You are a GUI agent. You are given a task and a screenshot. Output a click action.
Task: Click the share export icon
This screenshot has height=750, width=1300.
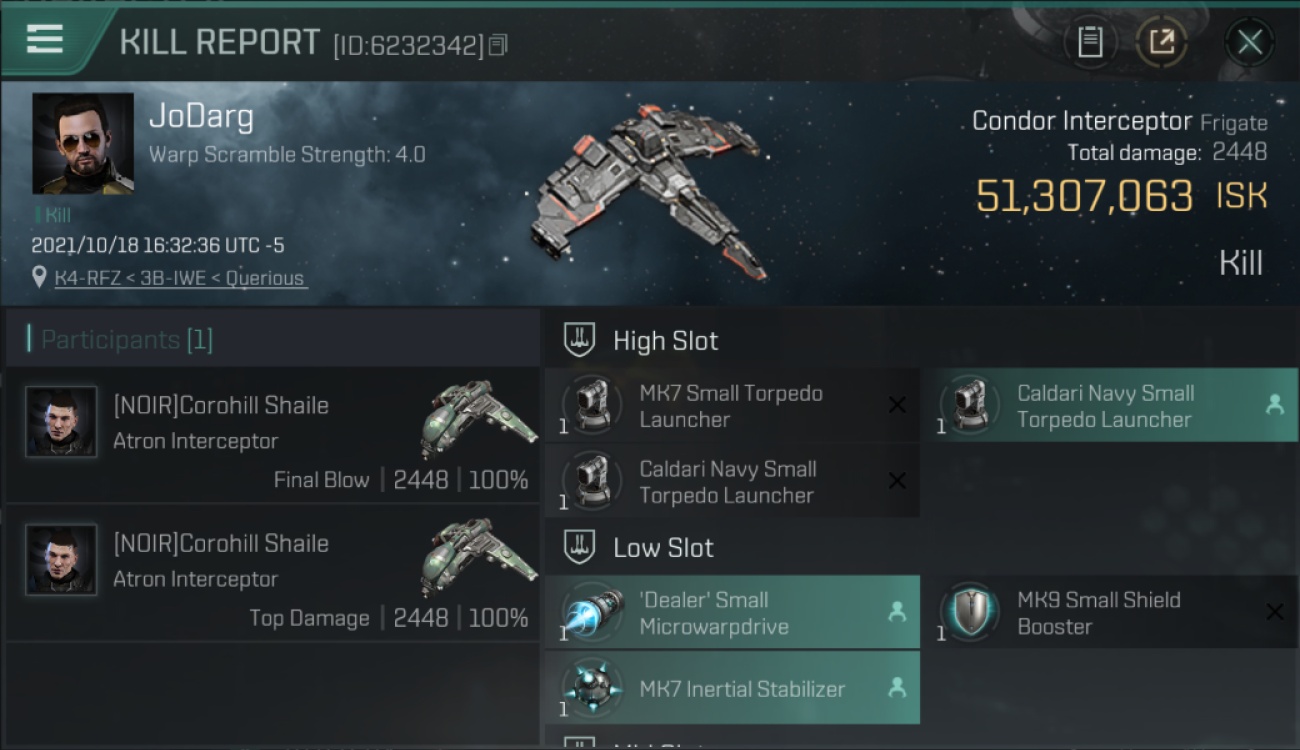(x=1161, y=42)
